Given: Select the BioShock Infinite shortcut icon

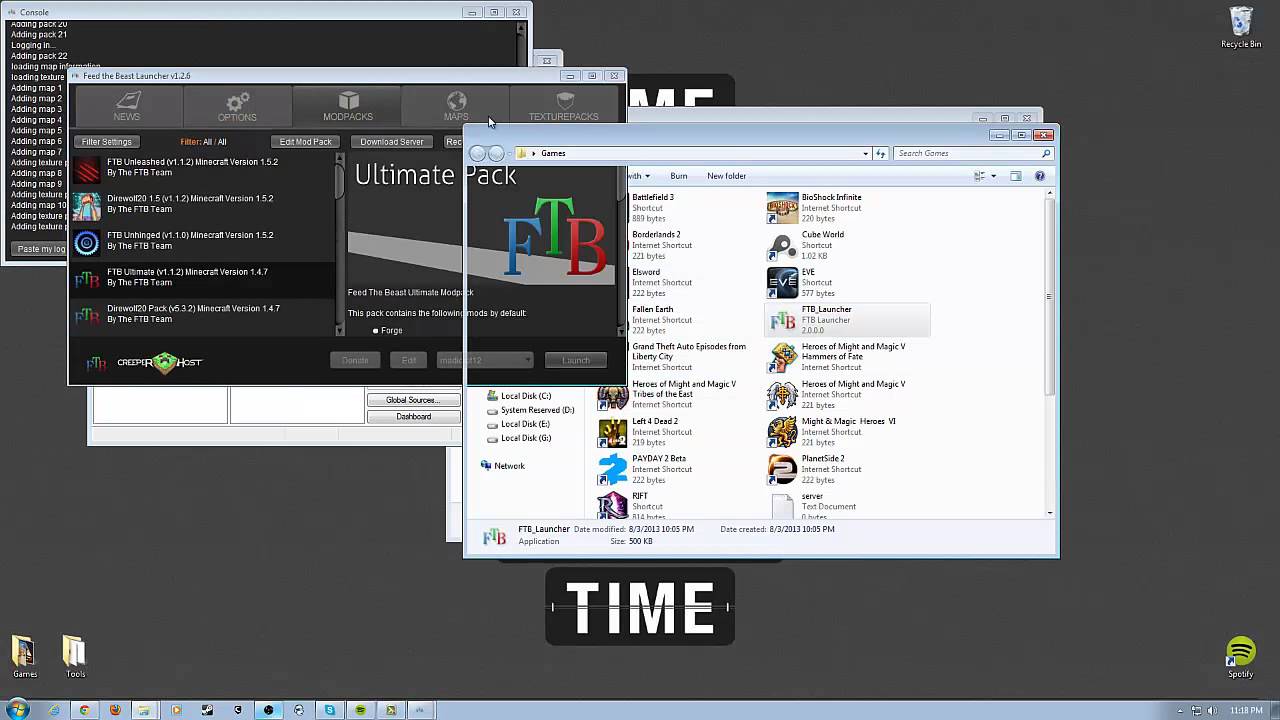Looking at the screenshot, I should click(782, 208).
